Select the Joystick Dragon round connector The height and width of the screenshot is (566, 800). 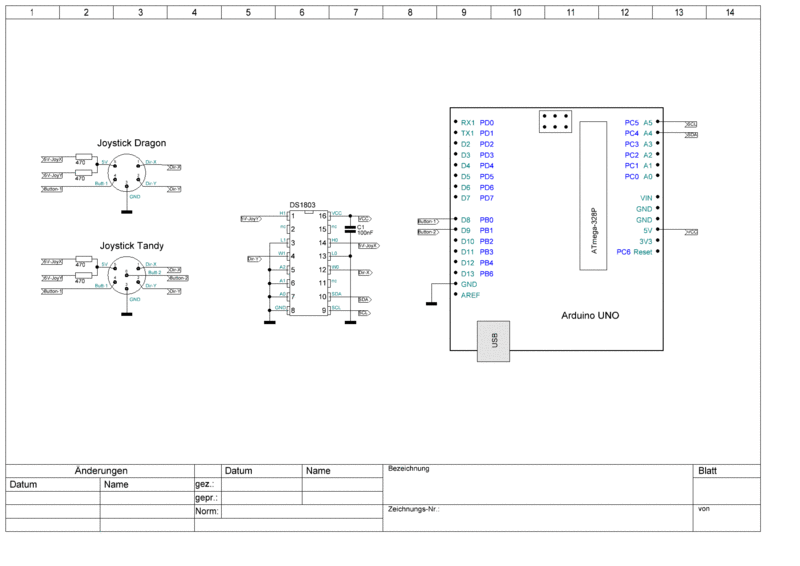point(127,173)
